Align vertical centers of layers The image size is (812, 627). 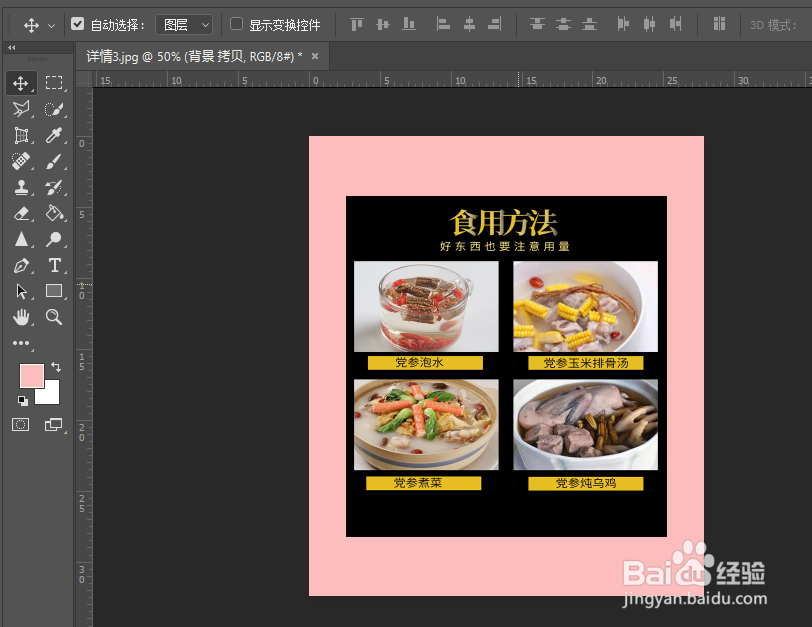pos(383,24)
